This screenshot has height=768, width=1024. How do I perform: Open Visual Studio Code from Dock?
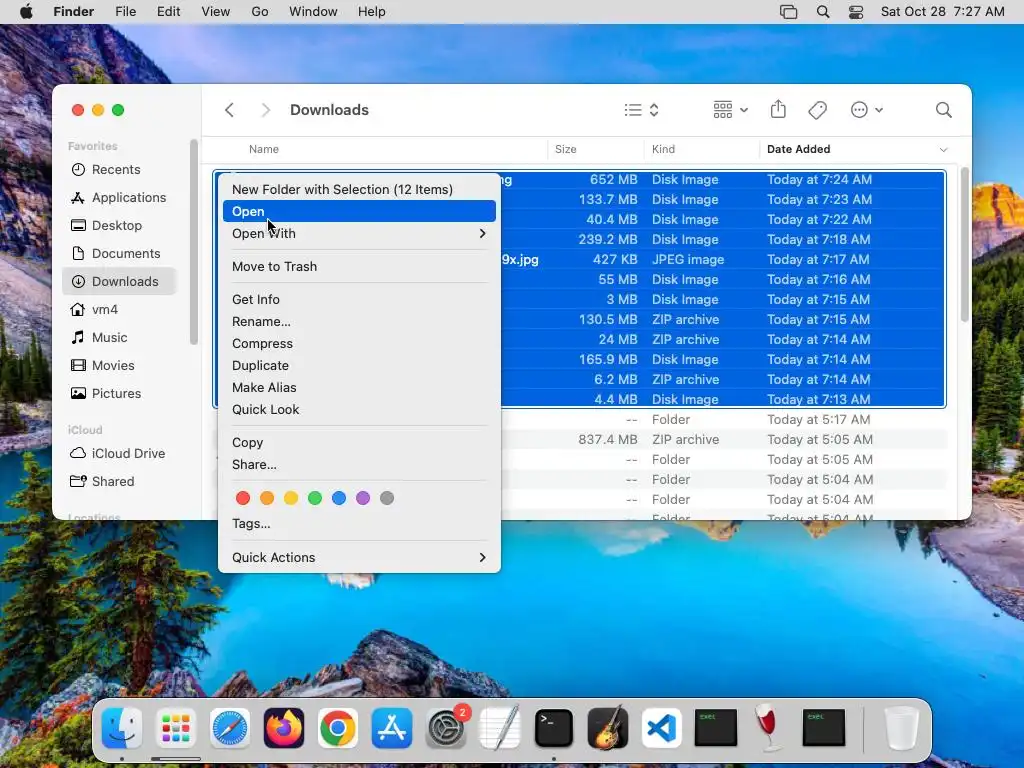(662, 728)
